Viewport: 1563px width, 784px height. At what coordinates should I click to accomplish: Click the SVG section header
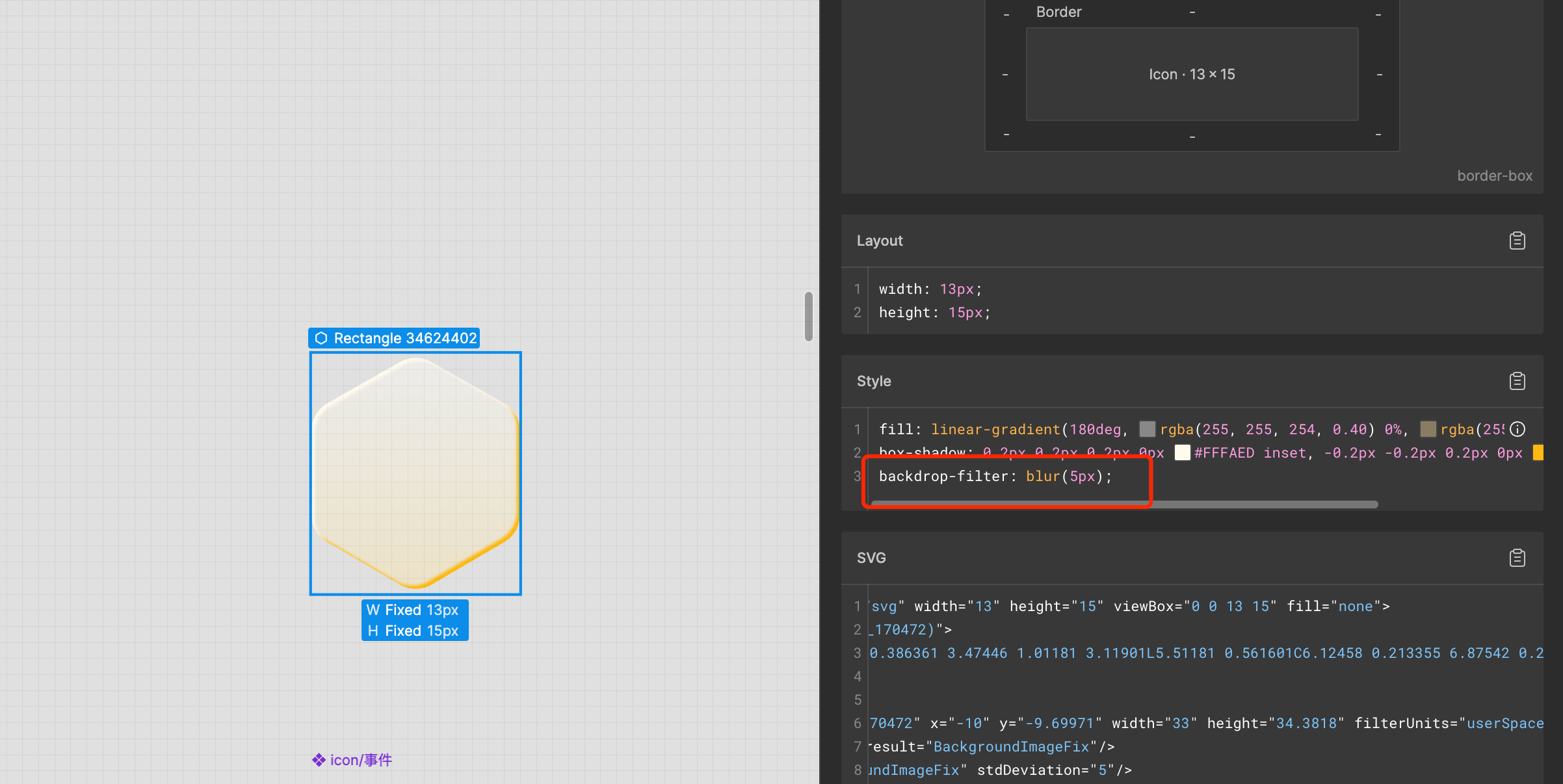[1192, 558]
